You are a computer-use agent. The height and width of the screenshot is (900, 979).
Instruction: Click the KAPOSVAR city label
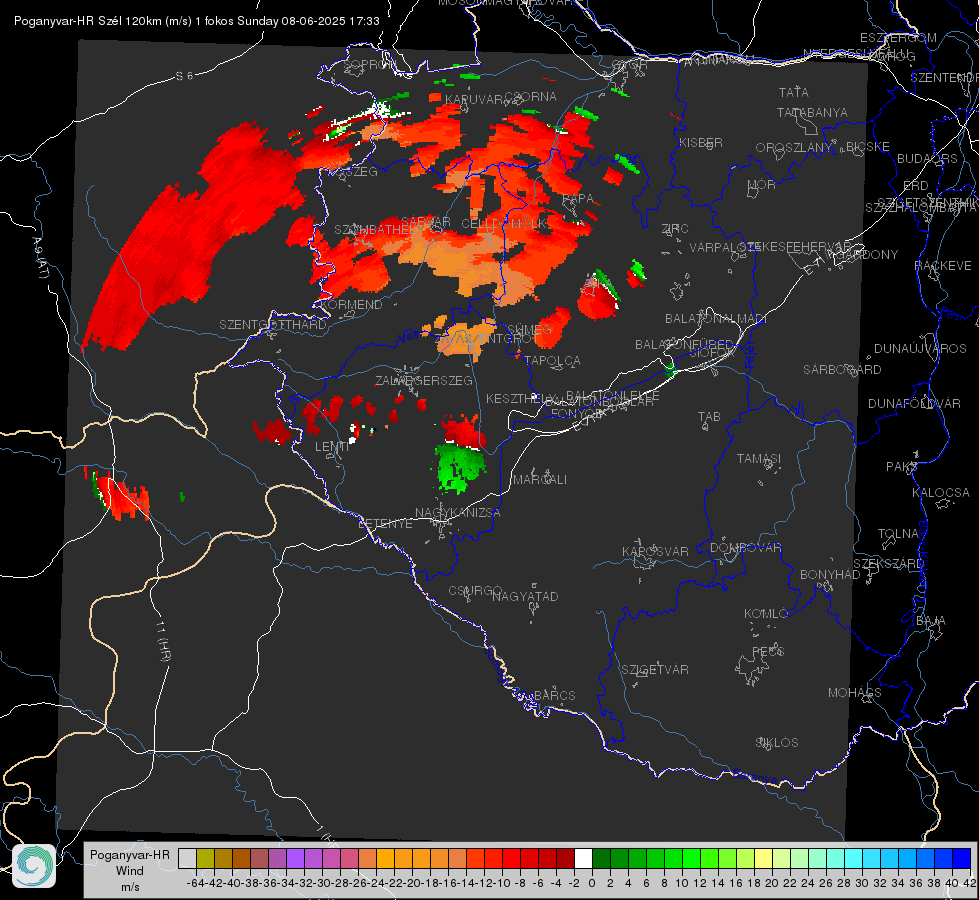click(655, 552)
